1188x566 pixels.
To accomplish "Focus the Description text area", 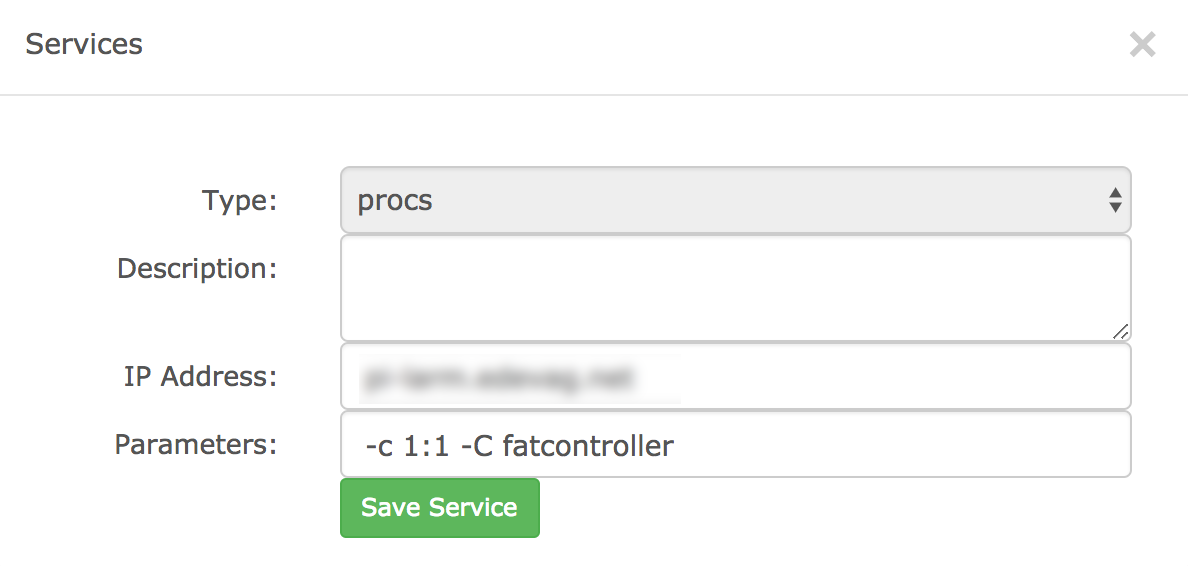I will (736, 288).
